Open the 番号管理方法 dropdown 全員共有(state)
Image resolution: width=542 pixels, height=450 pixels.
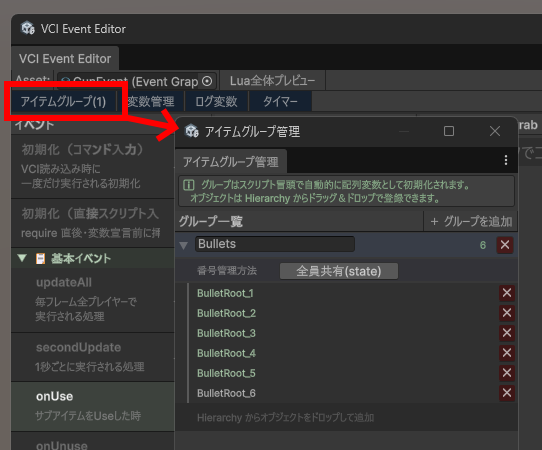click(339, 271)
